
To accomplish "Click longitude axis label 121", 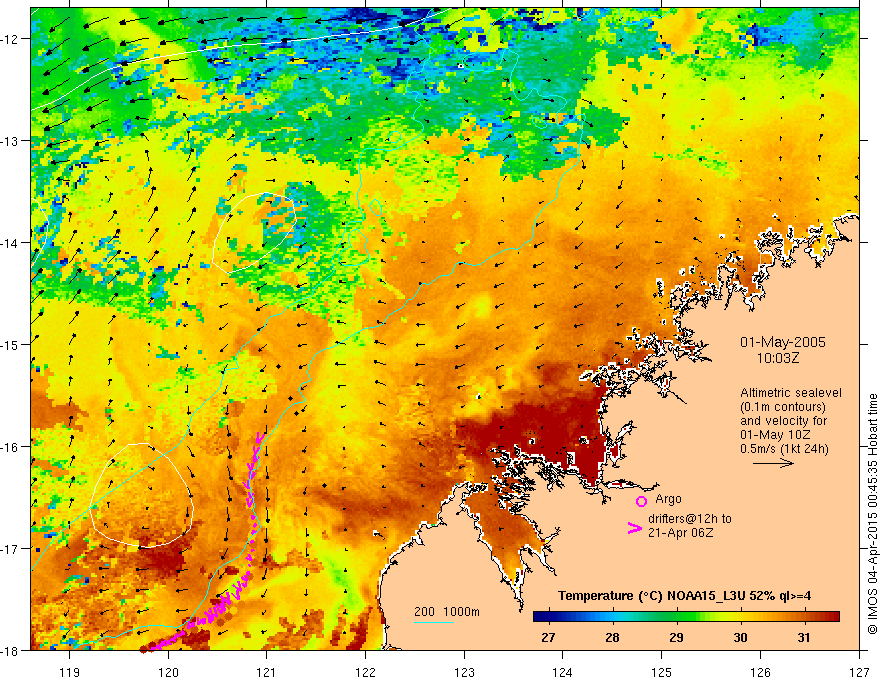I will point(267,672).
